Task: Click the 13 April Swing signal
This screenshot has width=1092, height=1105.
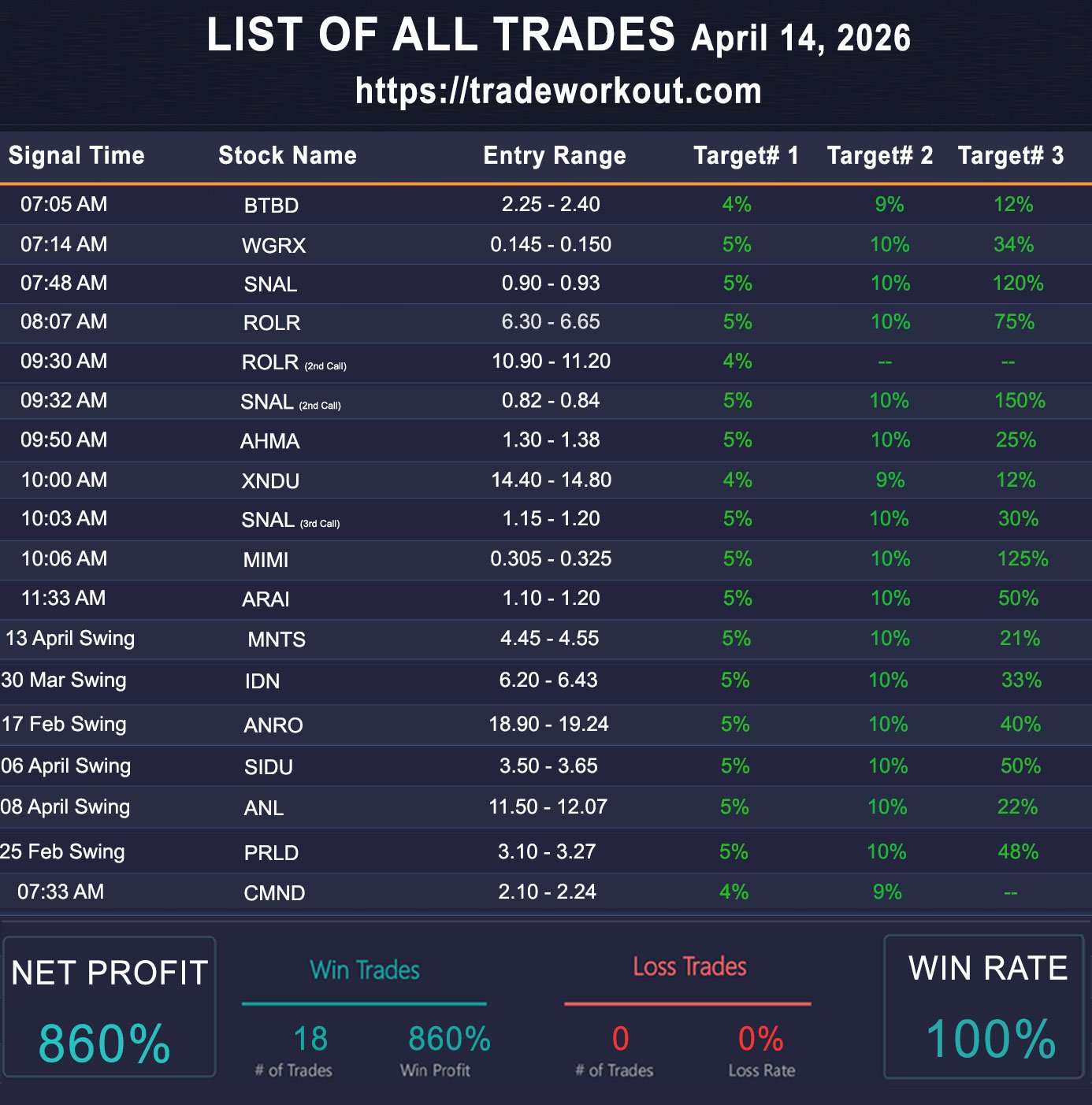Action: (x=70, y=638)
